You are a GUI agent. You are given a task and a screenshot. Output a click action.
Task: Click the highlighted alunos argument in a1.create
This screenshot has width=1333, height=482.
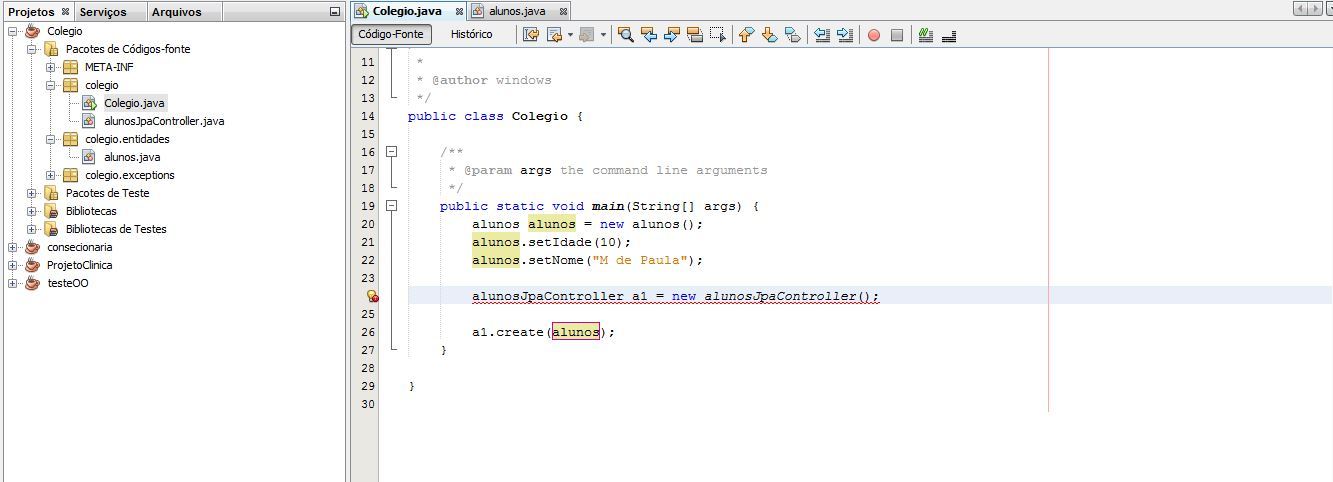tap(576, 332)
